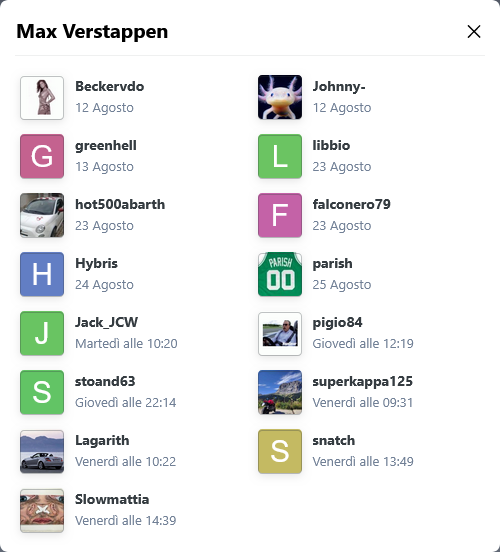Click the Slowmattia face avatar

[42, 510]
